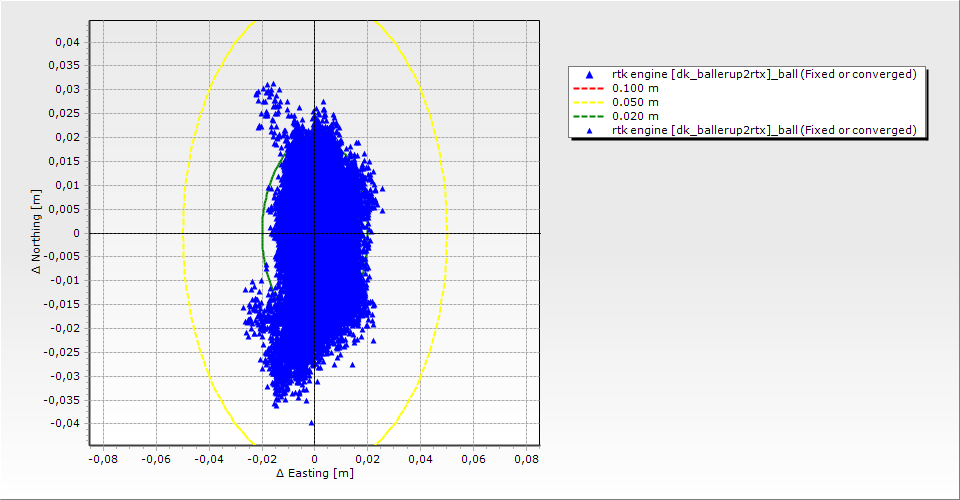960x500 pixels.
Task: Click the -0,06 easting axis label
Action: 156,459
